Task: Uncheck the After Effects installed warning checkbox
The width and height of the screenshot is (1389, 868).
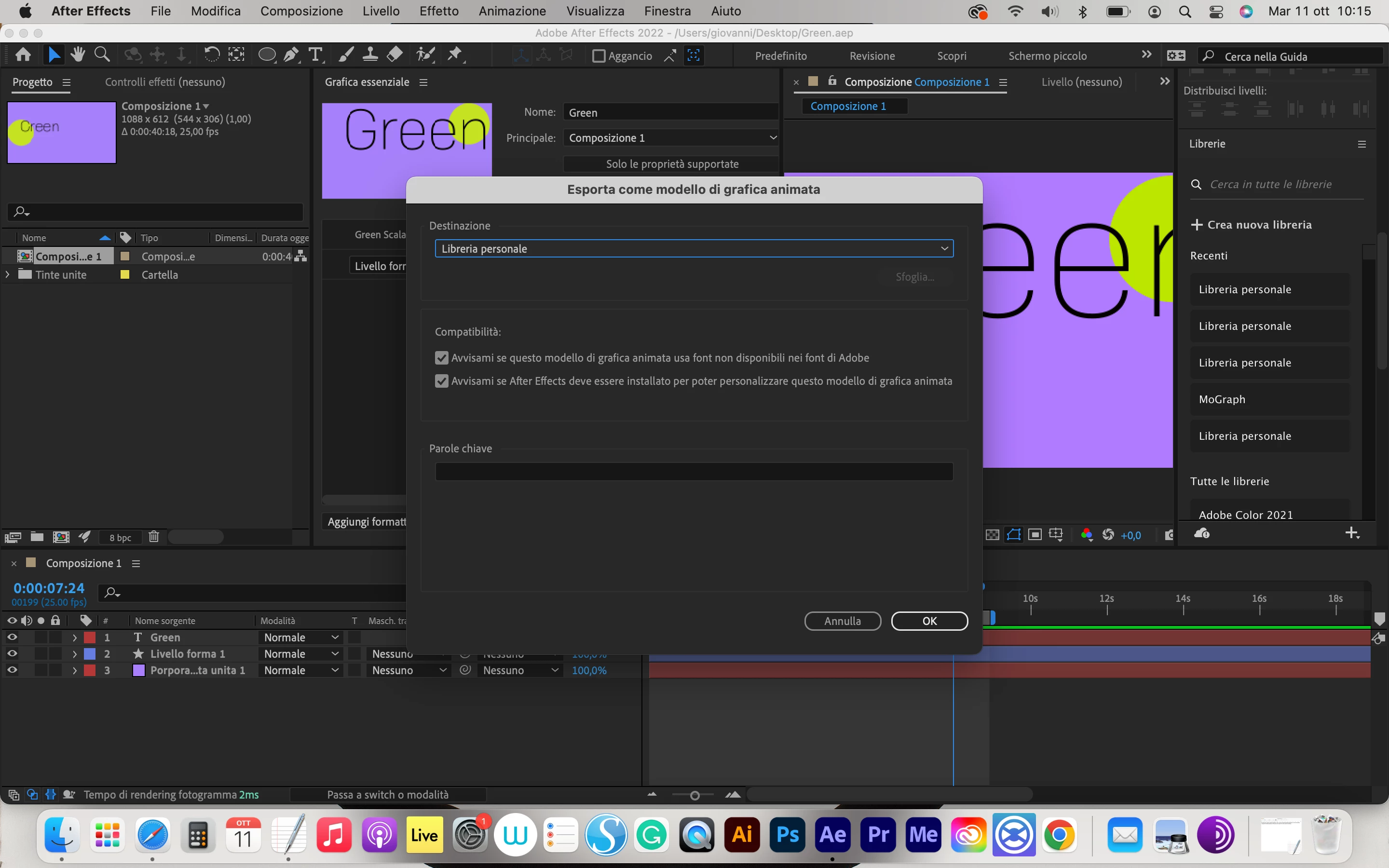Action: pos(441,381)
